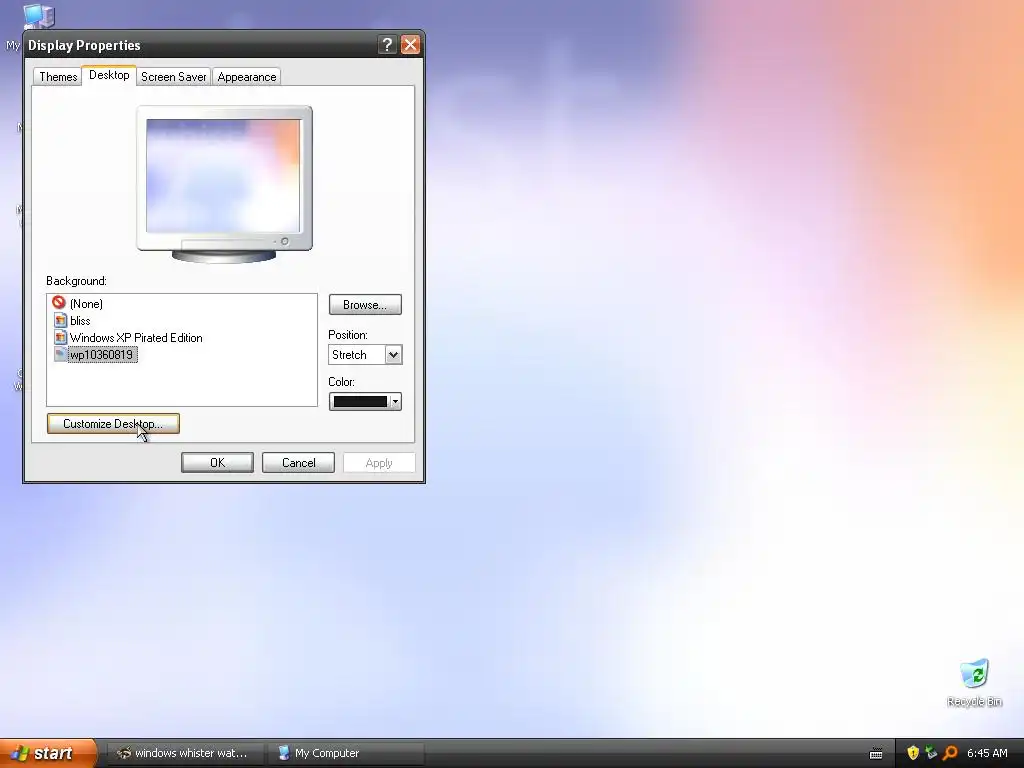Open the Start menu
This screenshot has height=768, width=1024.
click(47, 753)
